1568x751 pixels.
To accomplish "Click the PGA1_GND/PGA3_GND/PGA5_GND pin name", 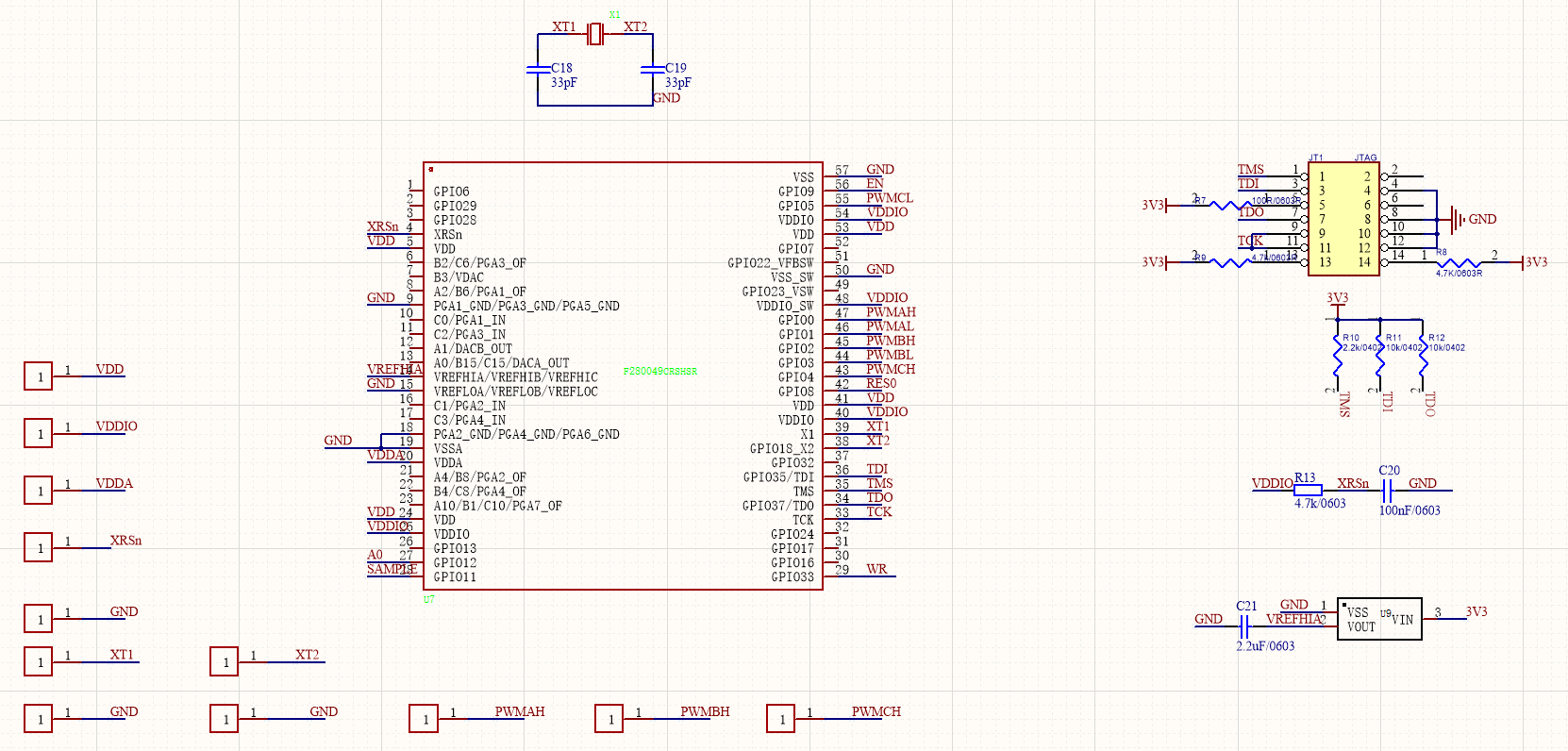I will pyautogui.click(x=526, y=306).
